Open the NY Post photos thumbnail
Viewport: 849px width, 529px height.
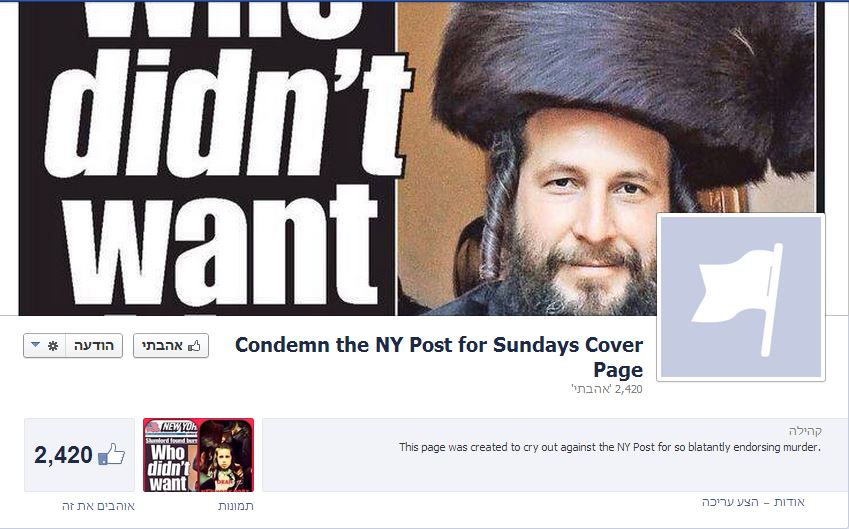tap(198, 455)
